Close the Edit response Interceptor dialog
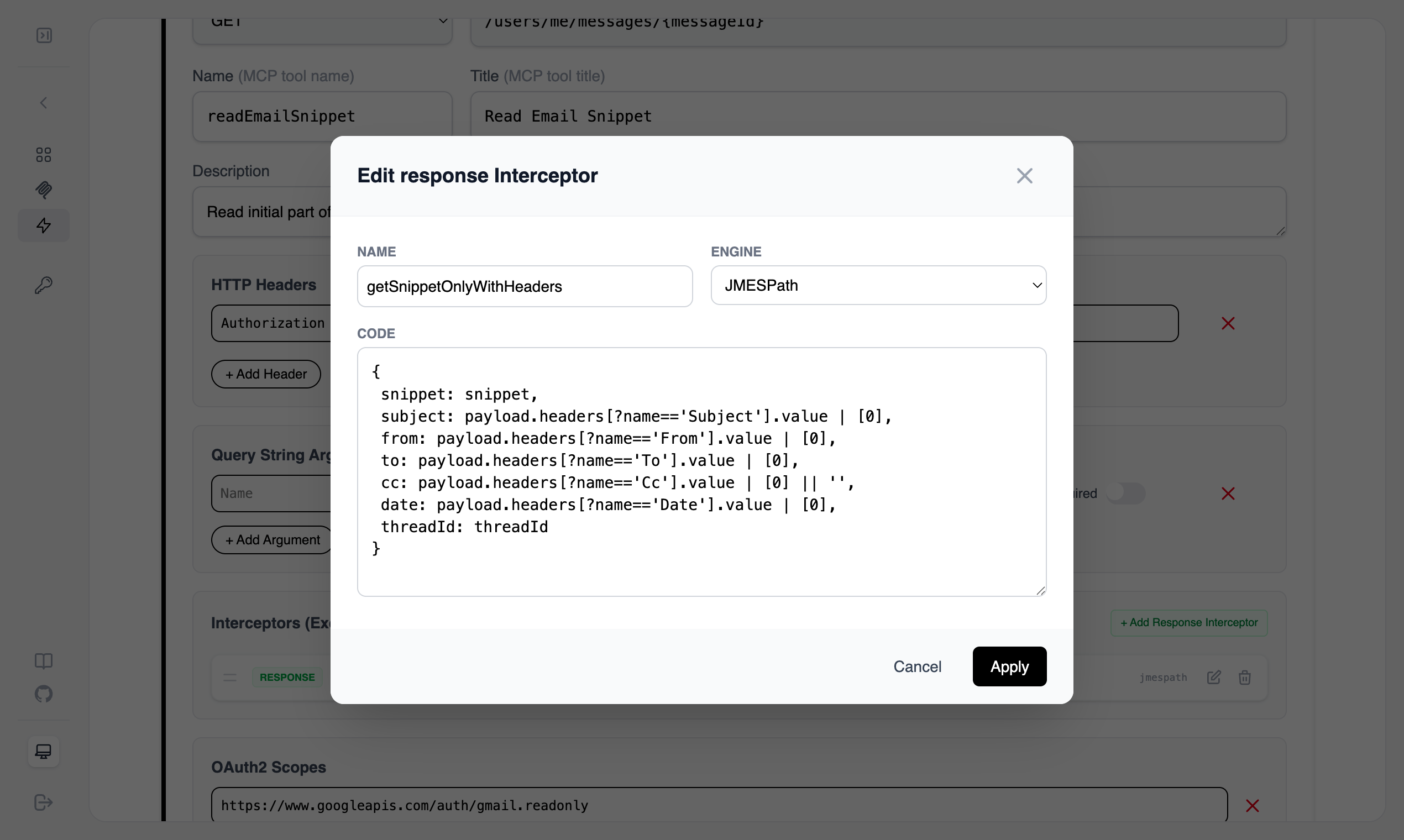The width and height of the screenshot is (1404, 840). click(x=1025, y=176)
